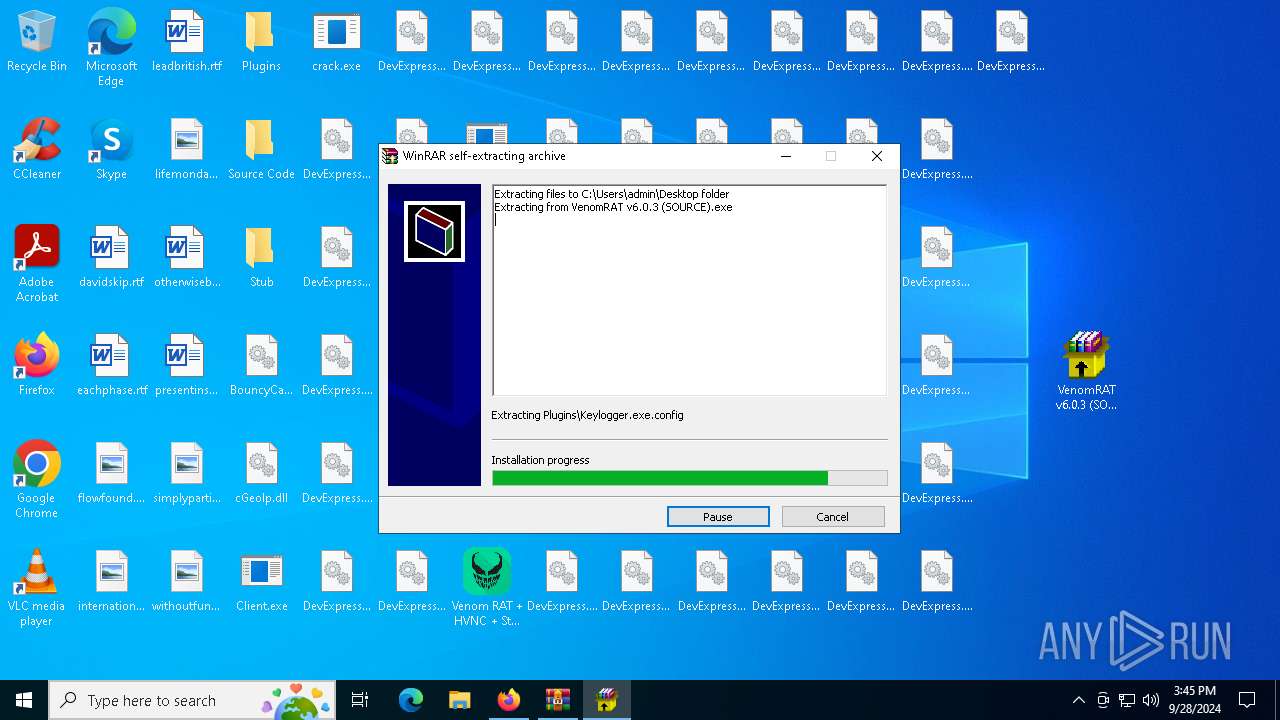Cancel the WinRAR extraction
1280x720 pixels.
pyautogui.click(x=833, y=517)
